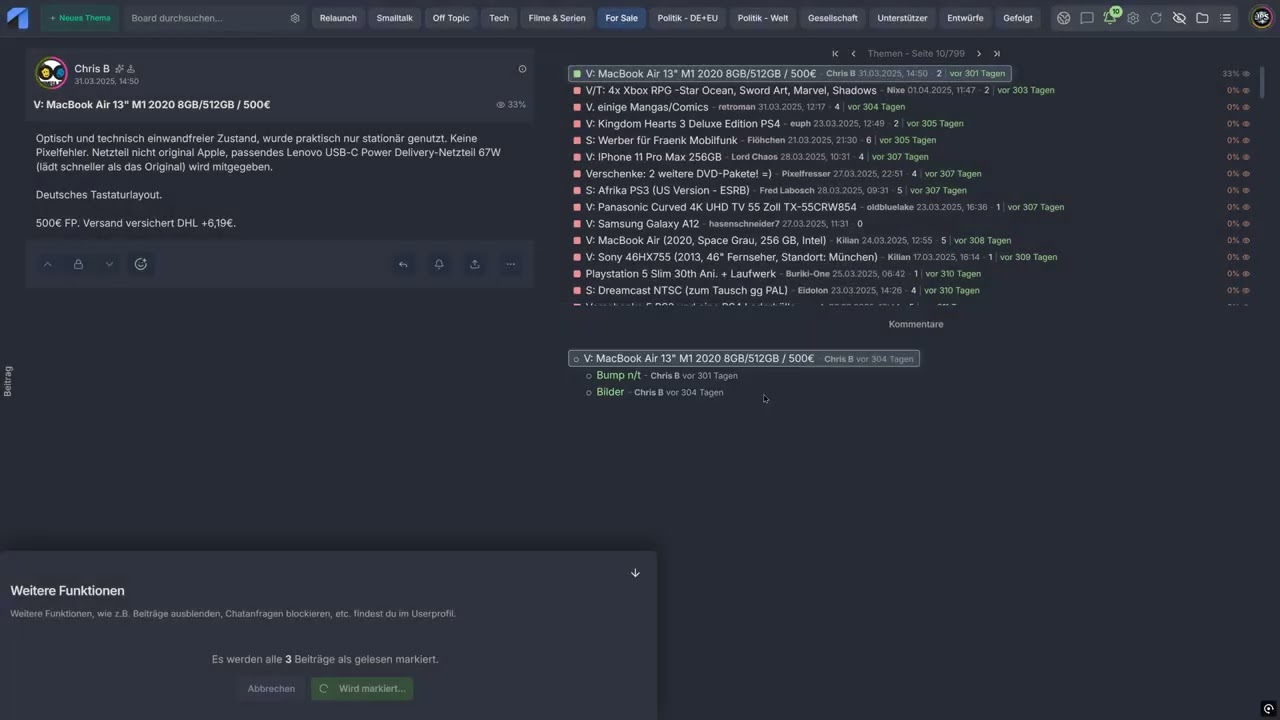The width and height of the screenshot is (1280, 720).
Task: Click the Neues Thema button
Action: click(x=80, y=18)
